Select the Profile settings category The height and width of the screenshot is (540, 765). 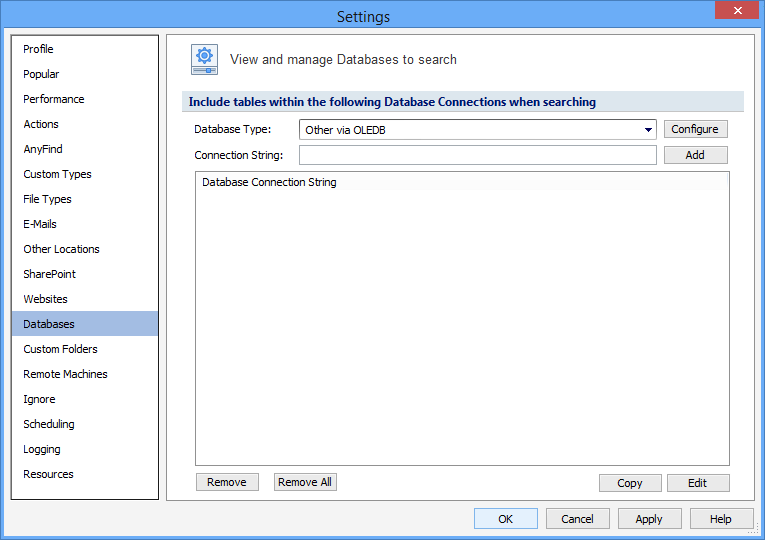(39, 49)
